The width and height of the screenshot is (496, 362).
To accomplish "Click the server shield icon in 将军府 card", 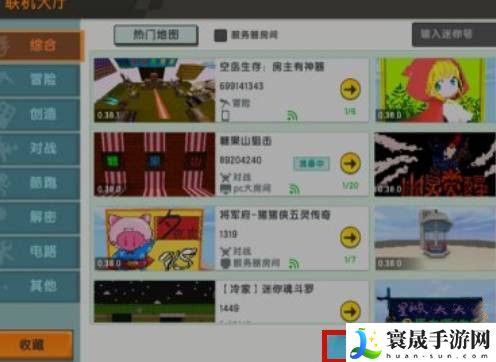I will (x=226, y=263).
